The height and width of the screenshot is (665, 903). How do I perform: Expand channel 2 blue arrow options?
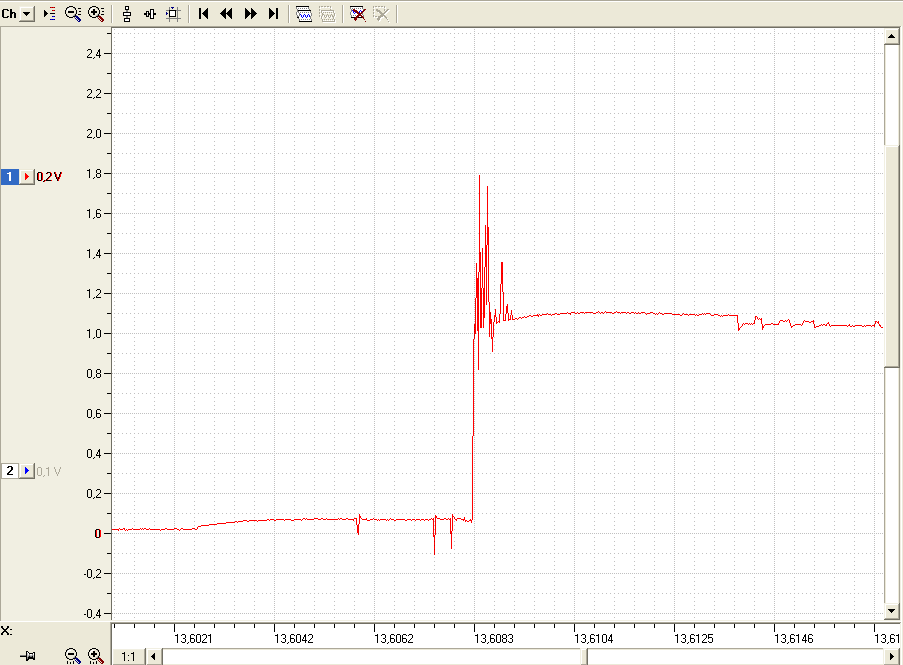tap(26, 471)
